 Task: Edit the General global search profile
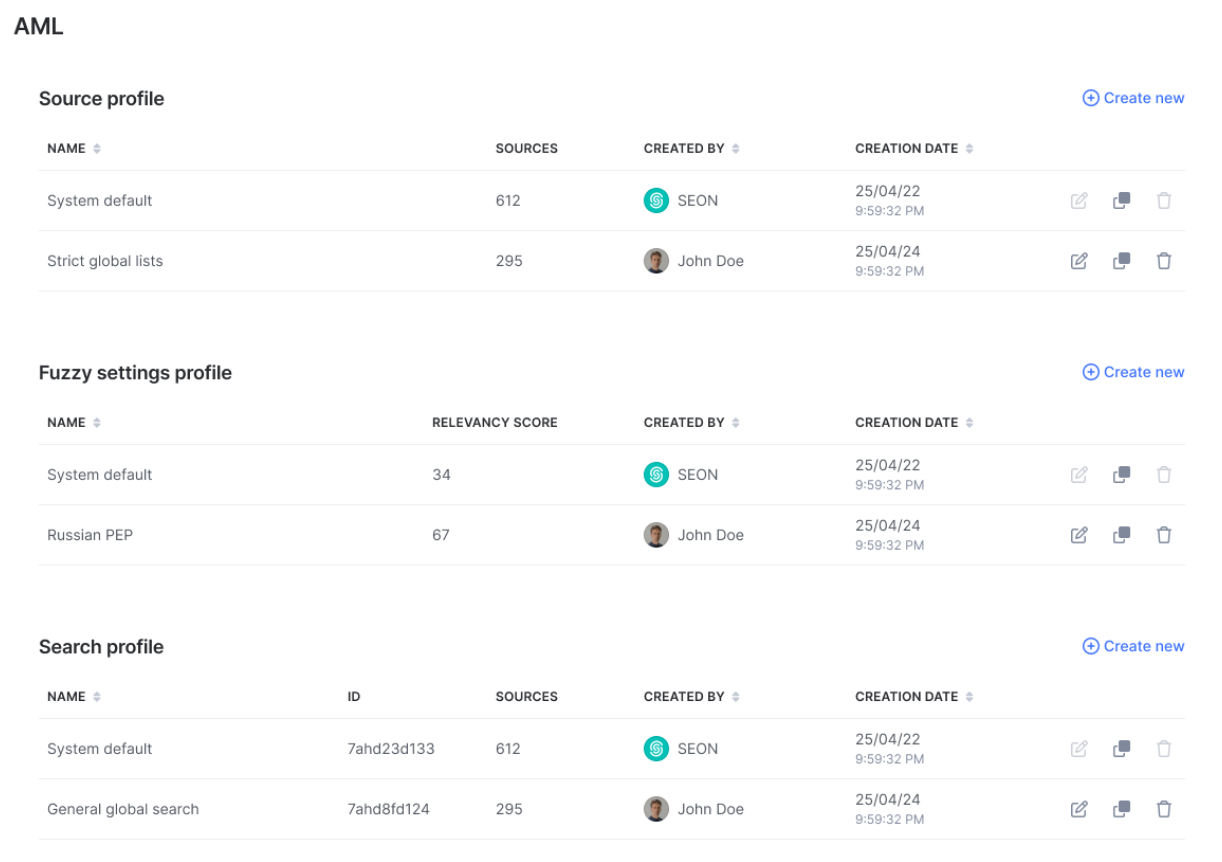pos(1079,809)
